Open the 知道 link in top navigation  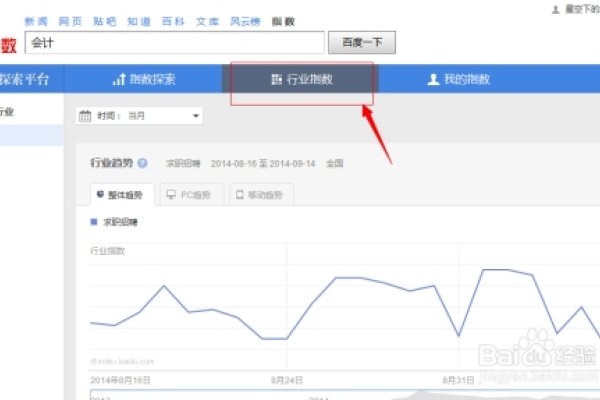pyautogui.click(x=139, y=21)
